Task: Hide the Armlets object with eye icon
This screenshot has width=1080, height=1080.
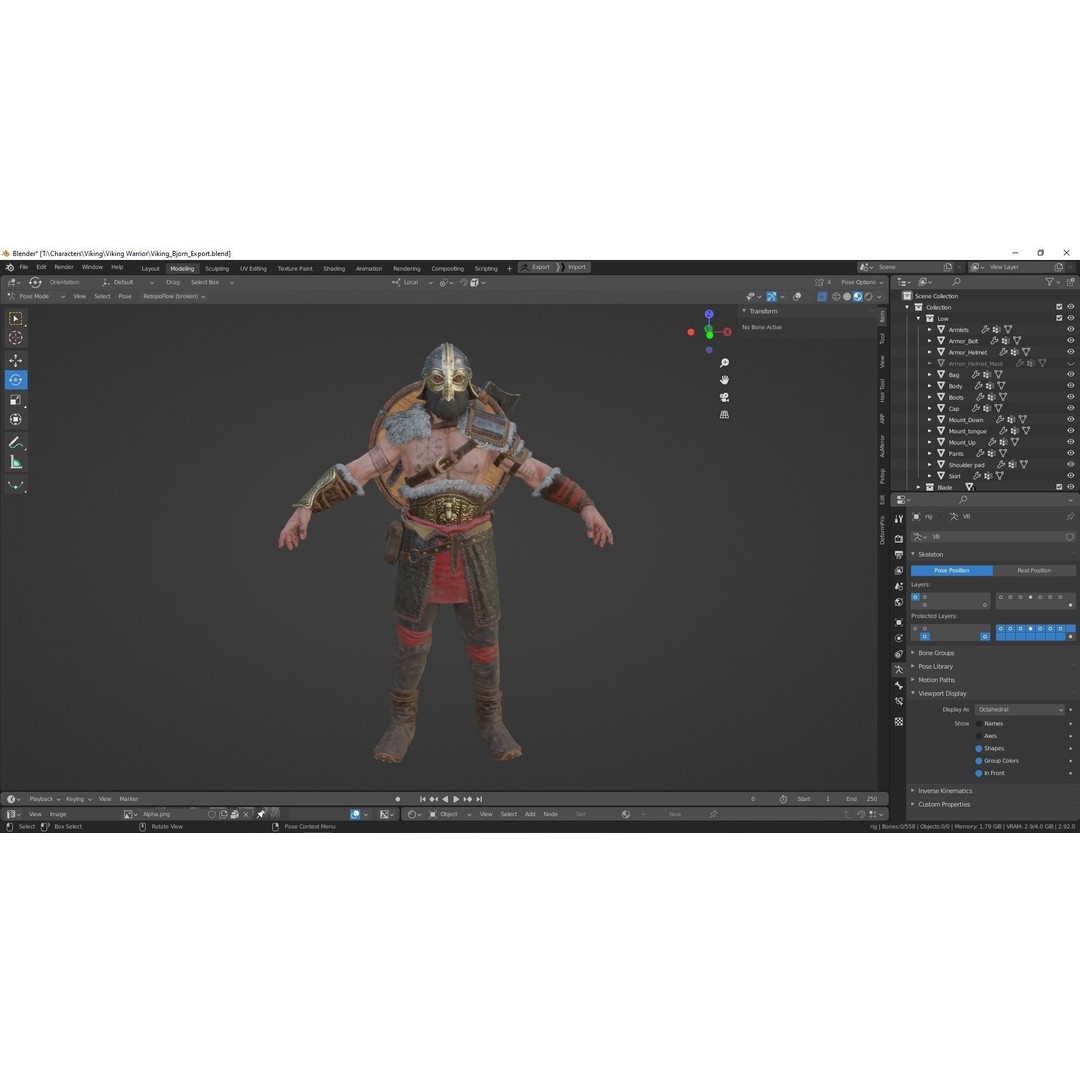Action: coord(1070,329)
